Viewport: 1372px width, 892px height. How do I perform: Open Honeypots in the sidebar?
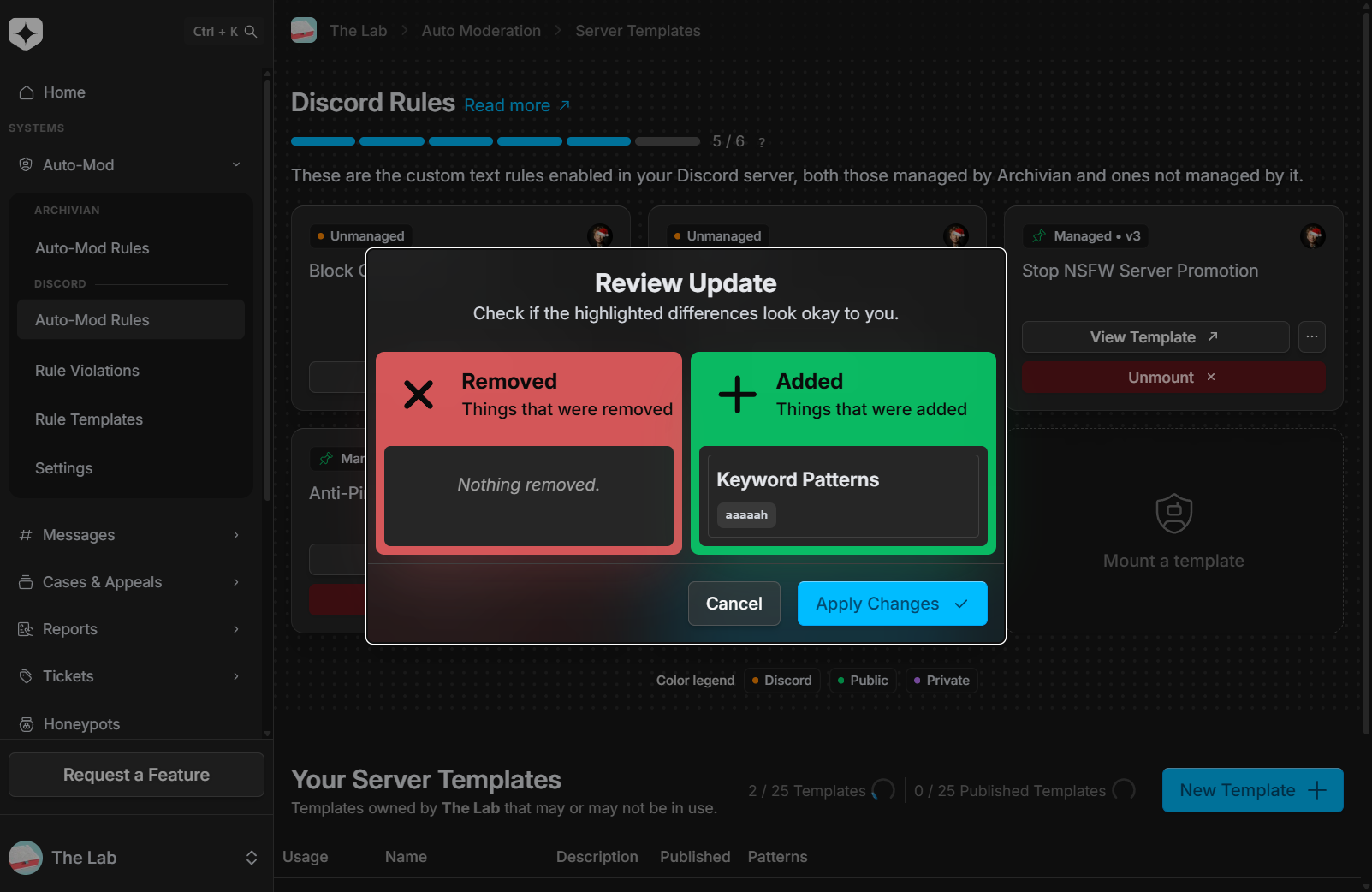81,724
